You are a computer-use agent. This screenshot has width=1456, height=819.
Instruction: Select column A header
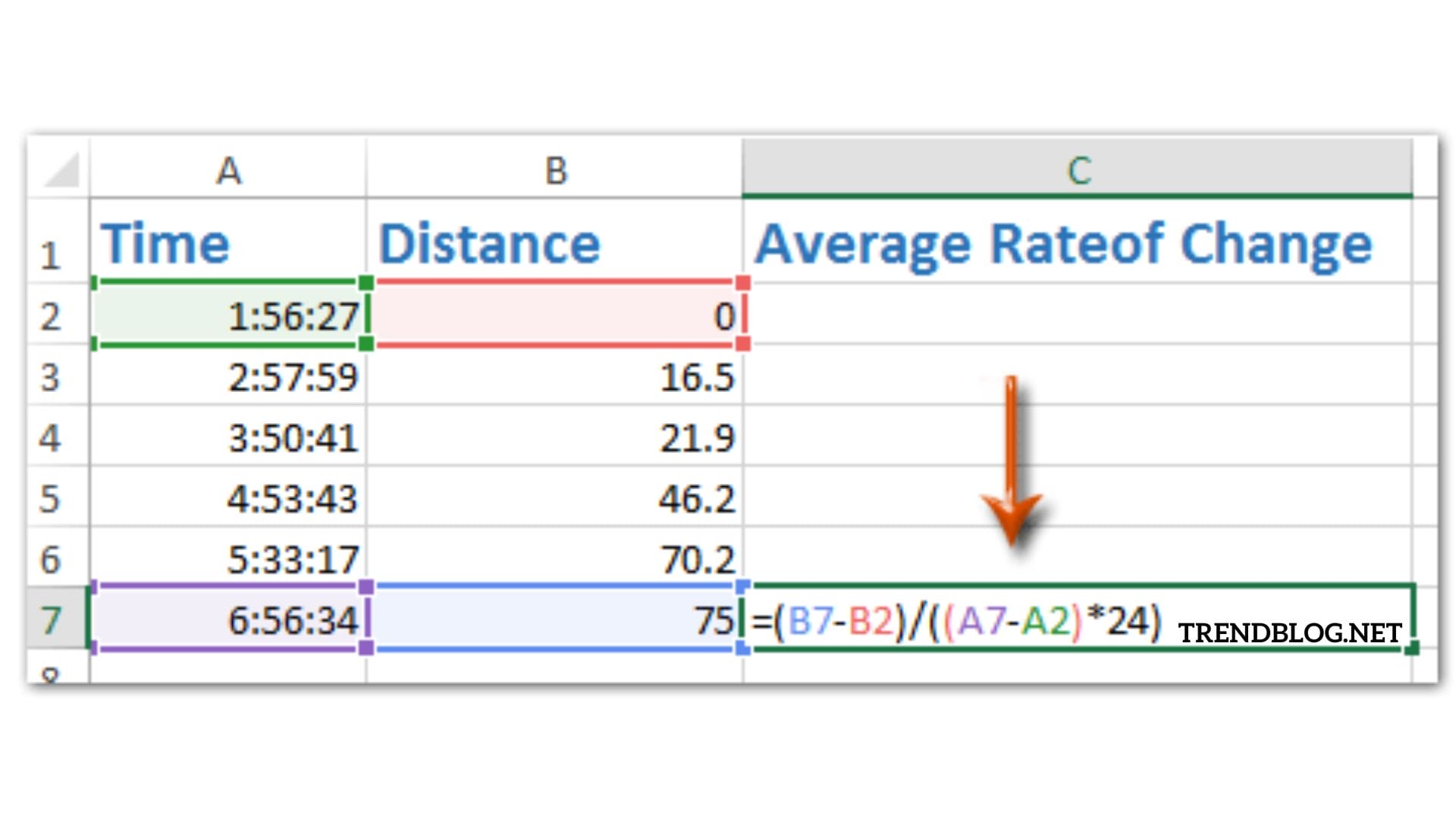click(228, 170)
